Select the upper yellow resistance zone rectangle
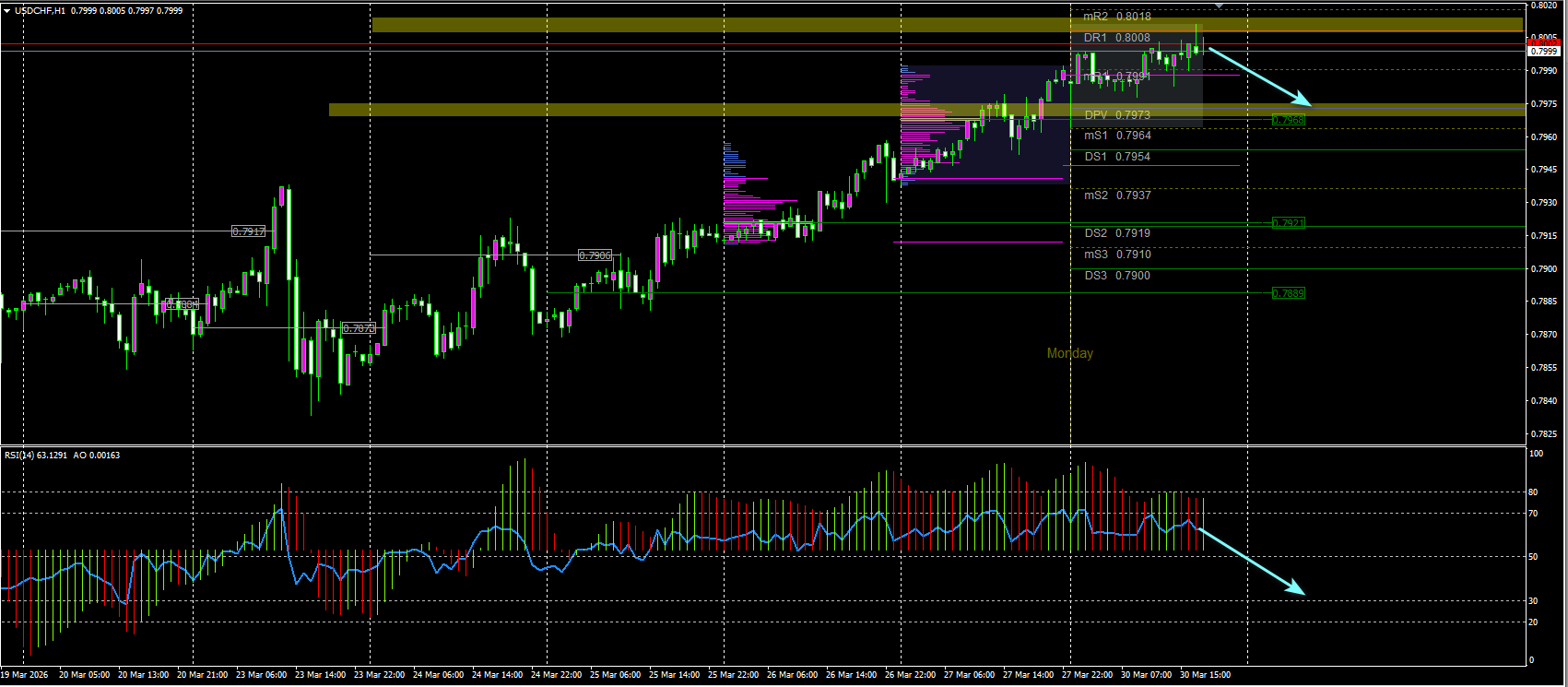This screenshot has width=1568, height=687. tap(947, 25)
